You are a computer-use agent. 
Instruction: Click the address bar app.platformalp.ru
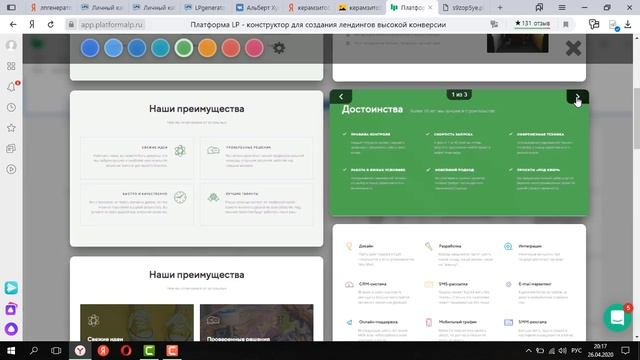(x=111, y=24)
